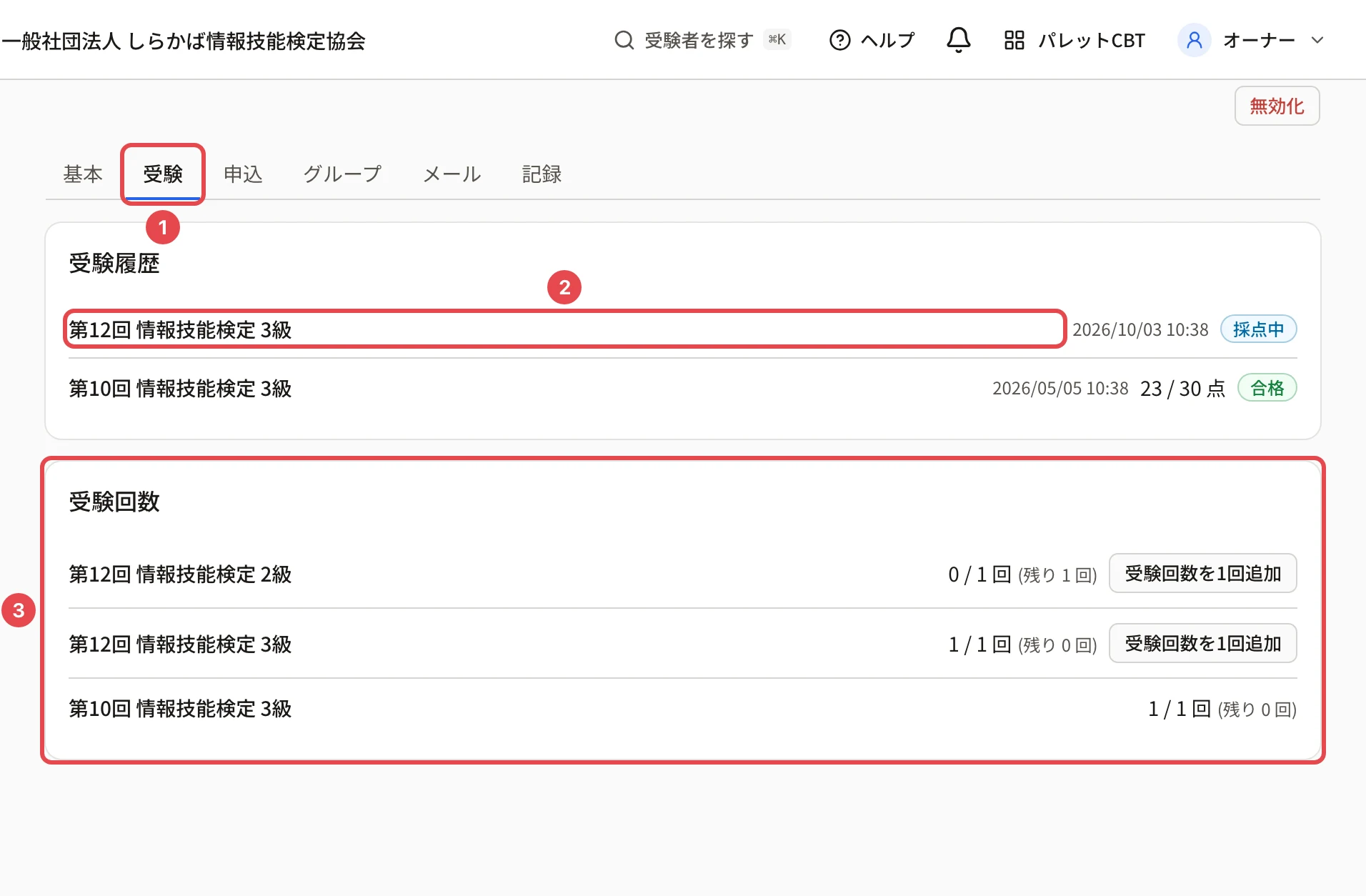The width and height of the screenshot is (1366, 896).
Task: Click the 2026/05/05 10:38 timestamp
Action: [x=1060, y=388]
